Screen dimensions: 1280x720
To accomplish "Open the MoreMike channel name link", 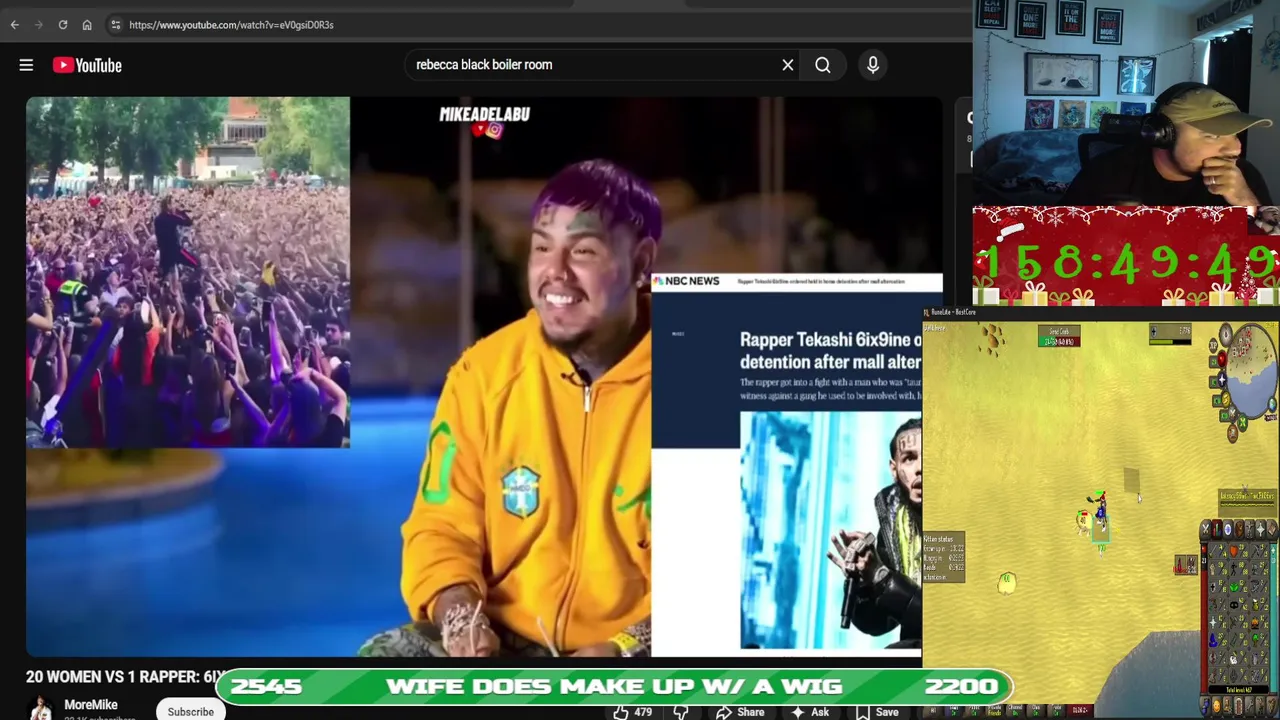I will click(91, 705).
